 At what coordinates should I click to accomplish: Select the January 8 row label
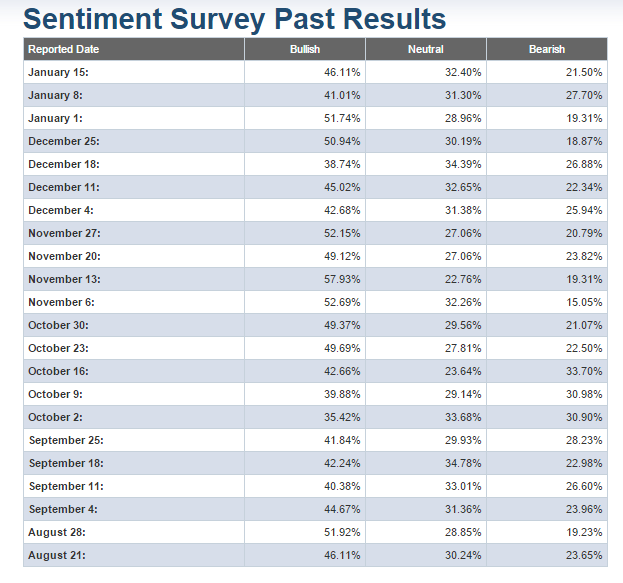click(x=56, y=96)
